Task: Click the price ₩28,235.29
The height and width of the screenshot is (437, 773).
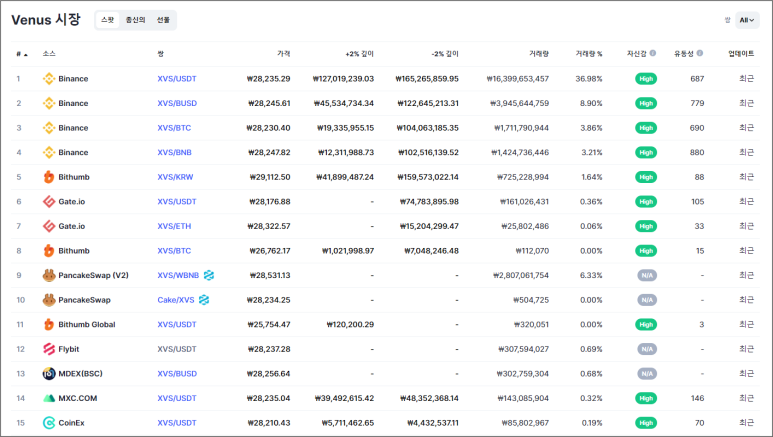Action: point(269,78)
